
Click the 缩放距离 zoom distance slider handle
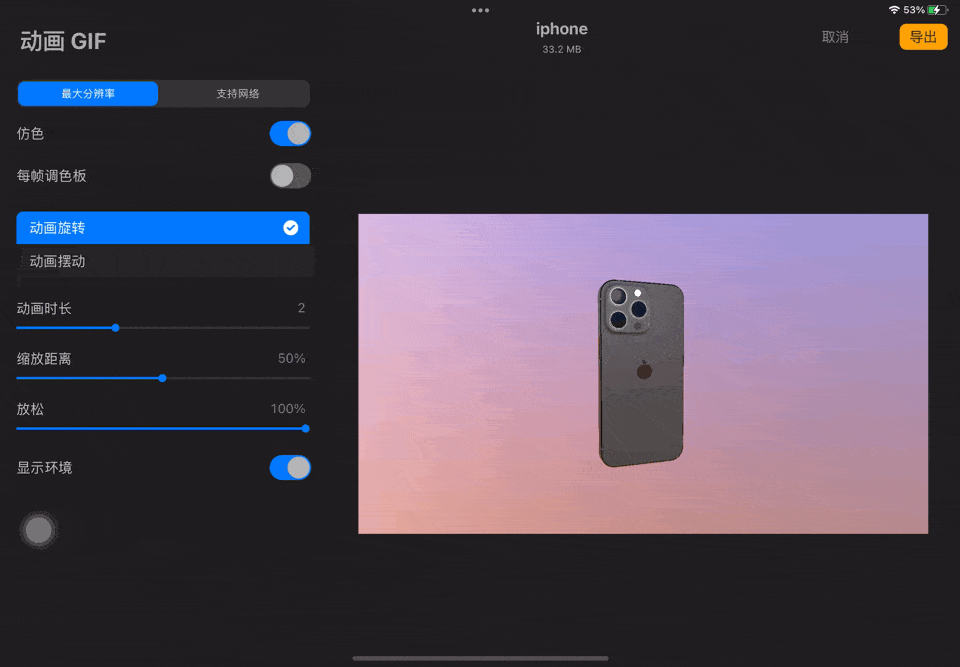click(x=162, y=378)
